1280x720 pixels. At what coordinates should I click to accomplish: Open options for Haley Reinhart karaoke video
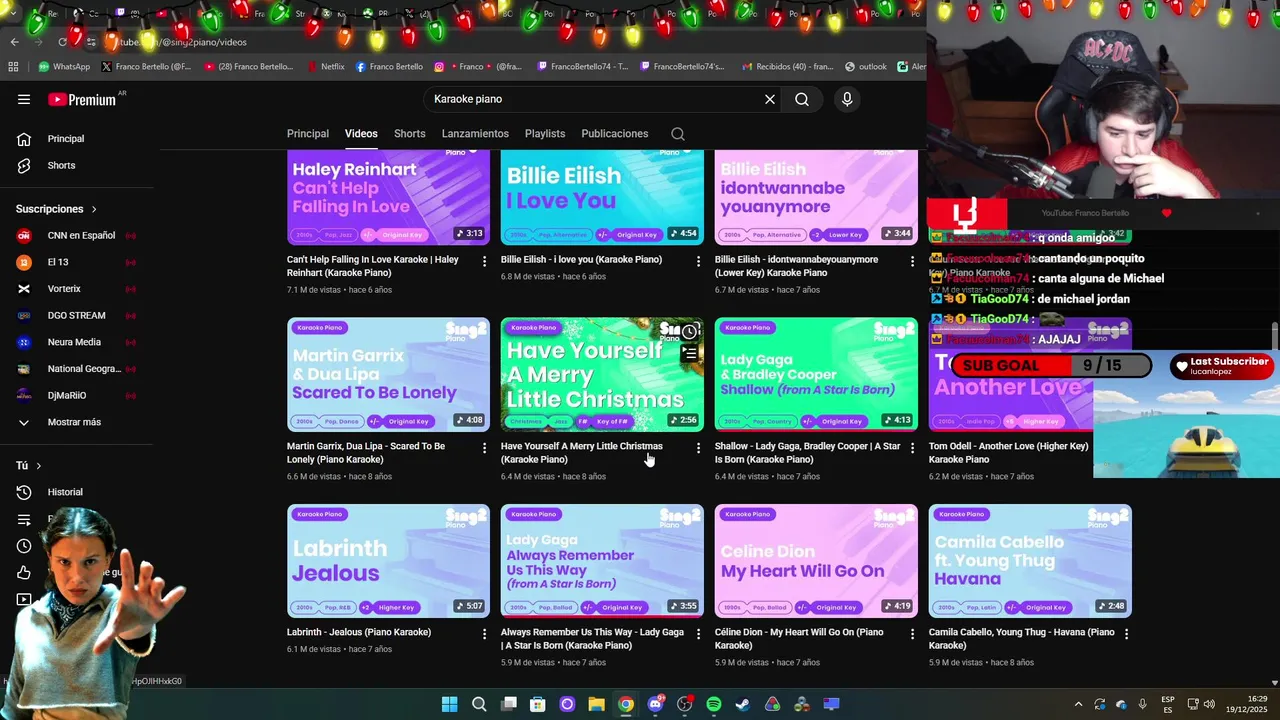(x=484, y=261)
